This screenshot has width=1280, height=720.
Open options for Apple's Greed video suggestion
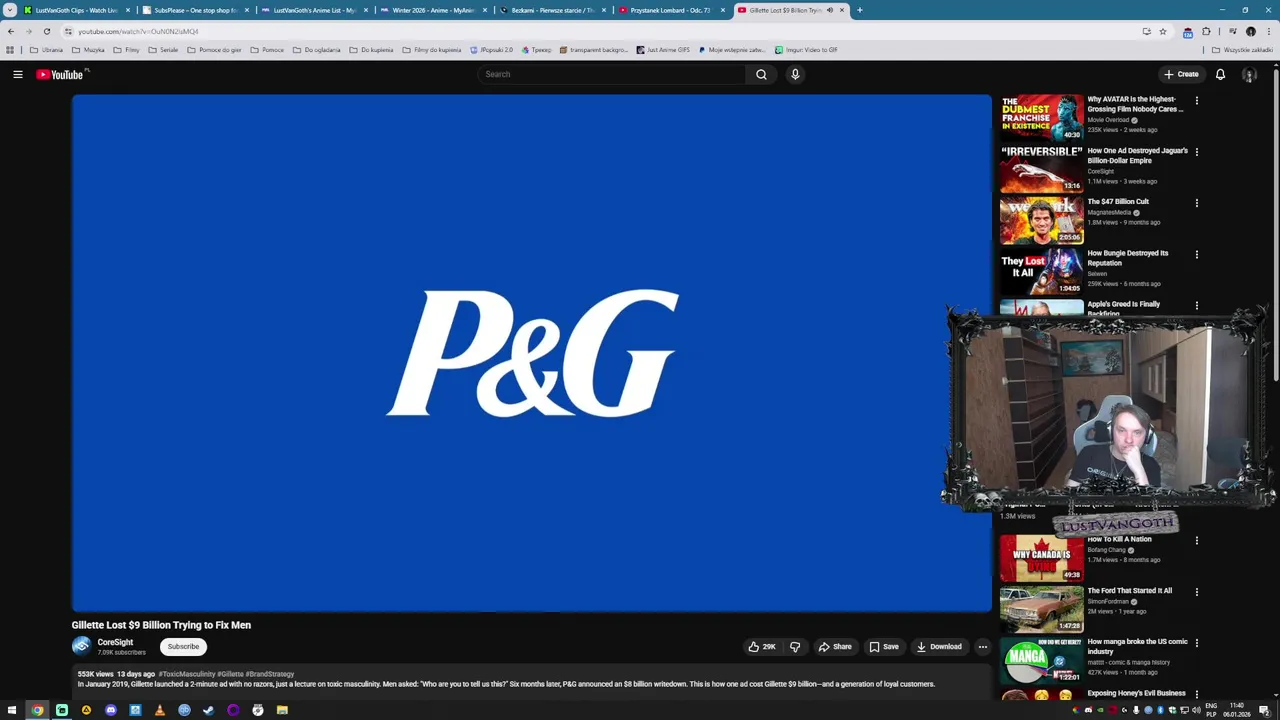point(1196,305)
